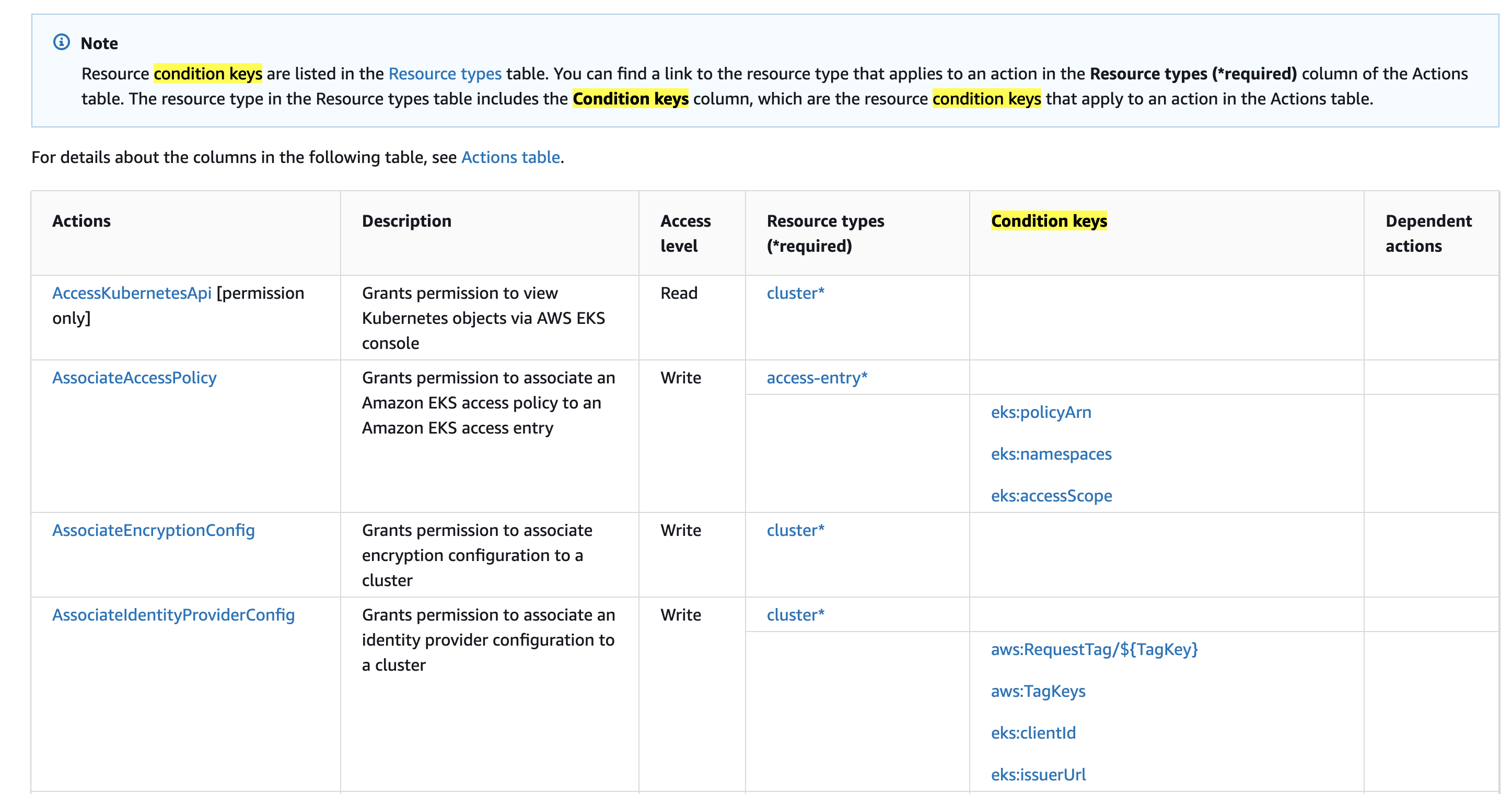Click the aws:RequestTag/${TagKey} condition key
The width and height of the screenshot is (1512, 794).
(1093, 649)
